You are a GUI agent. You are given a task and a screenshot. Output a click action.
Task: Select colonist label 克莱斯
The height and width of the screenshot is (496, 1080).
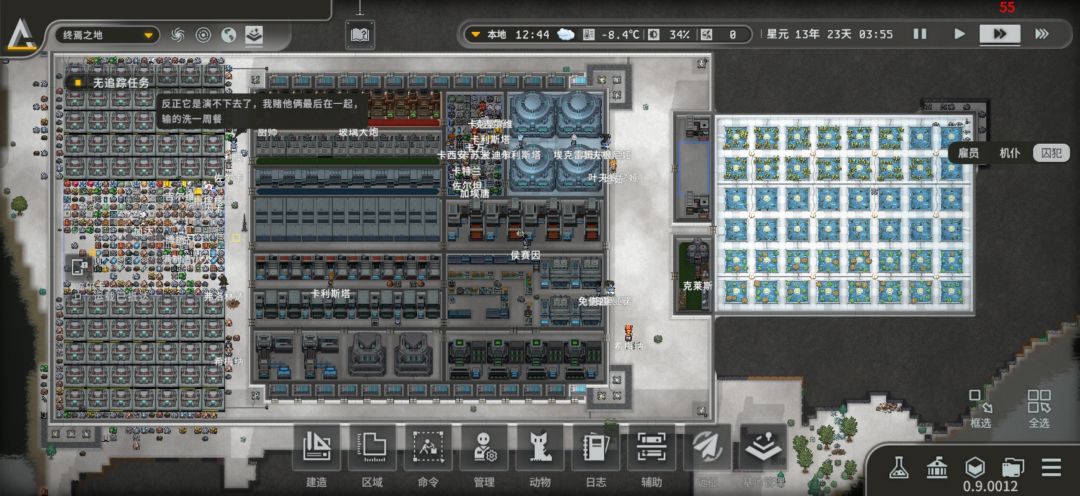click(696, 285)
